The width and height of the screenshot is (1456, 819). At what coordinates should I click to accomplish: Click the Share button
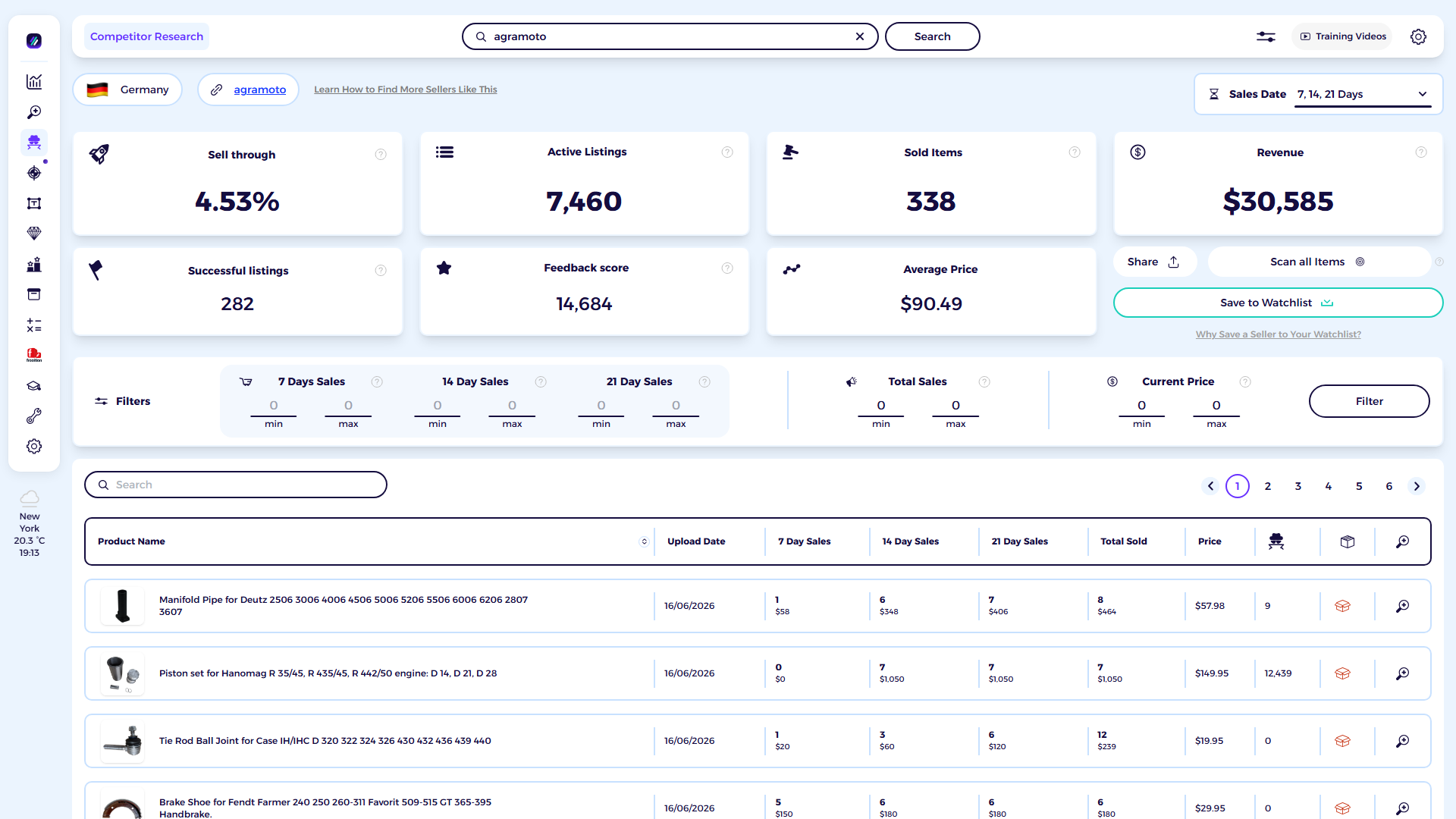(x=1154, y=262)
